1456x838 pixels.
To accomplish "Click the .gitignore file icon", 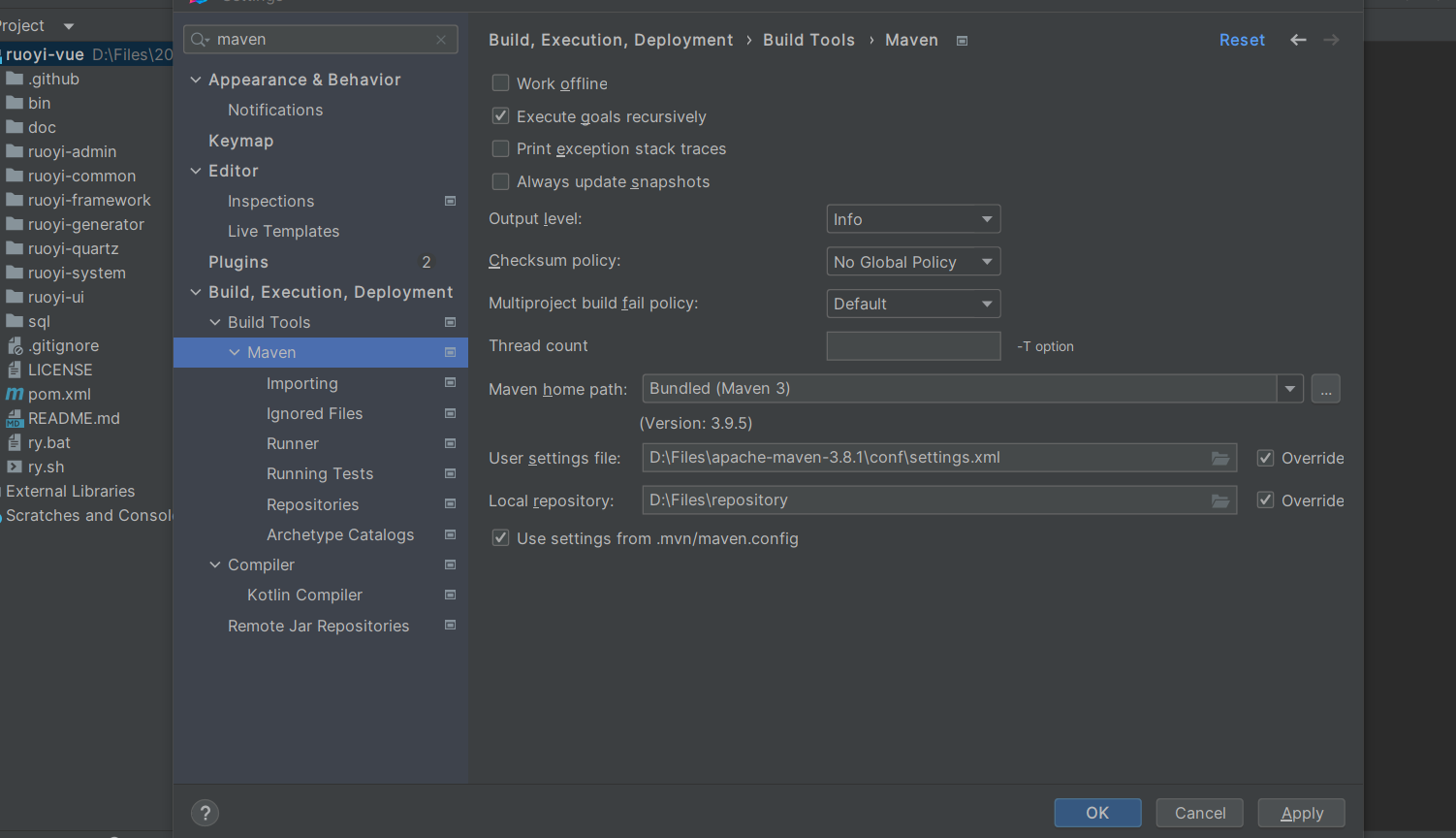I will [x=15, y=345].
